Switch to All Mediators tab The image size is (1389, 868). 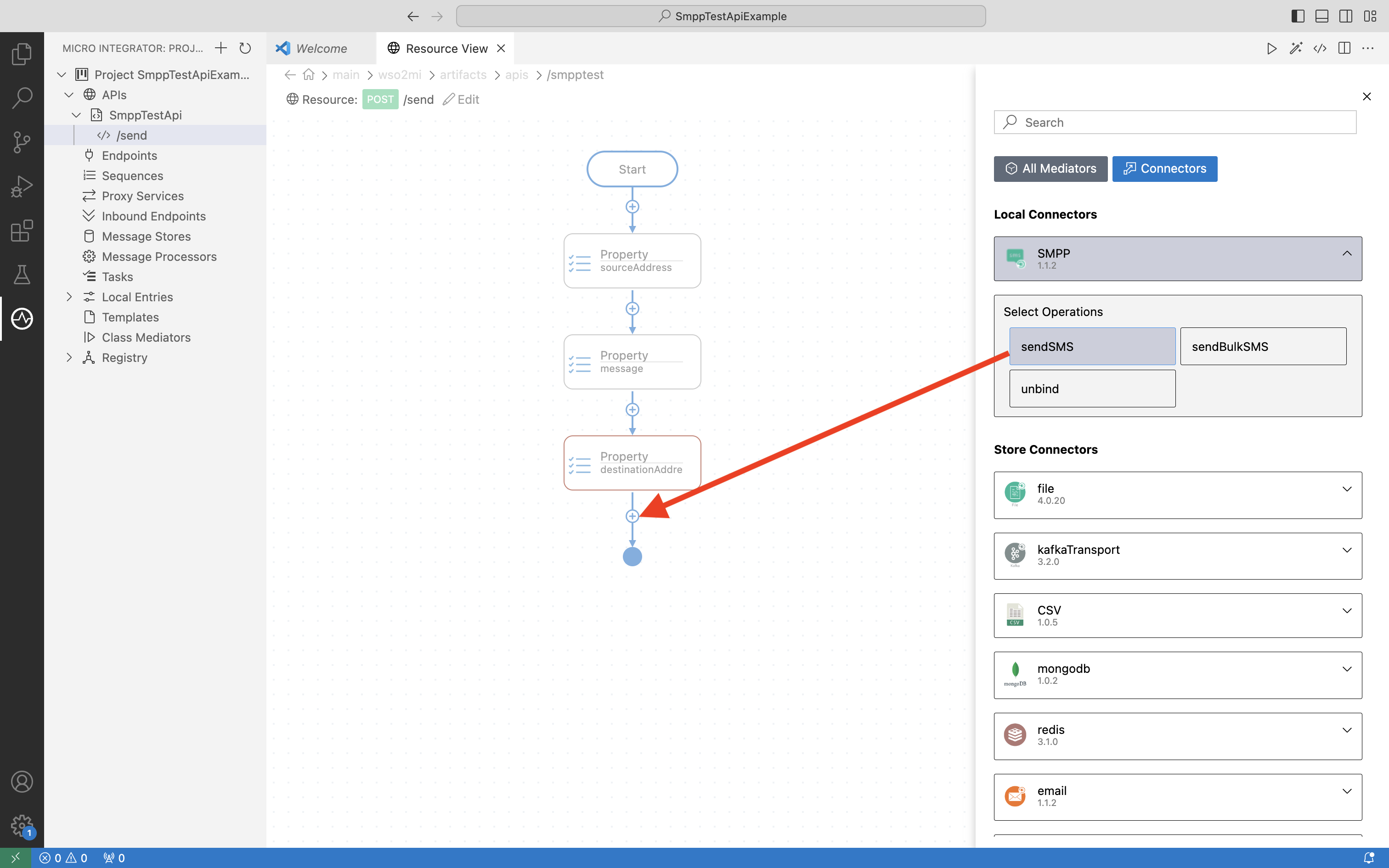1050,169
